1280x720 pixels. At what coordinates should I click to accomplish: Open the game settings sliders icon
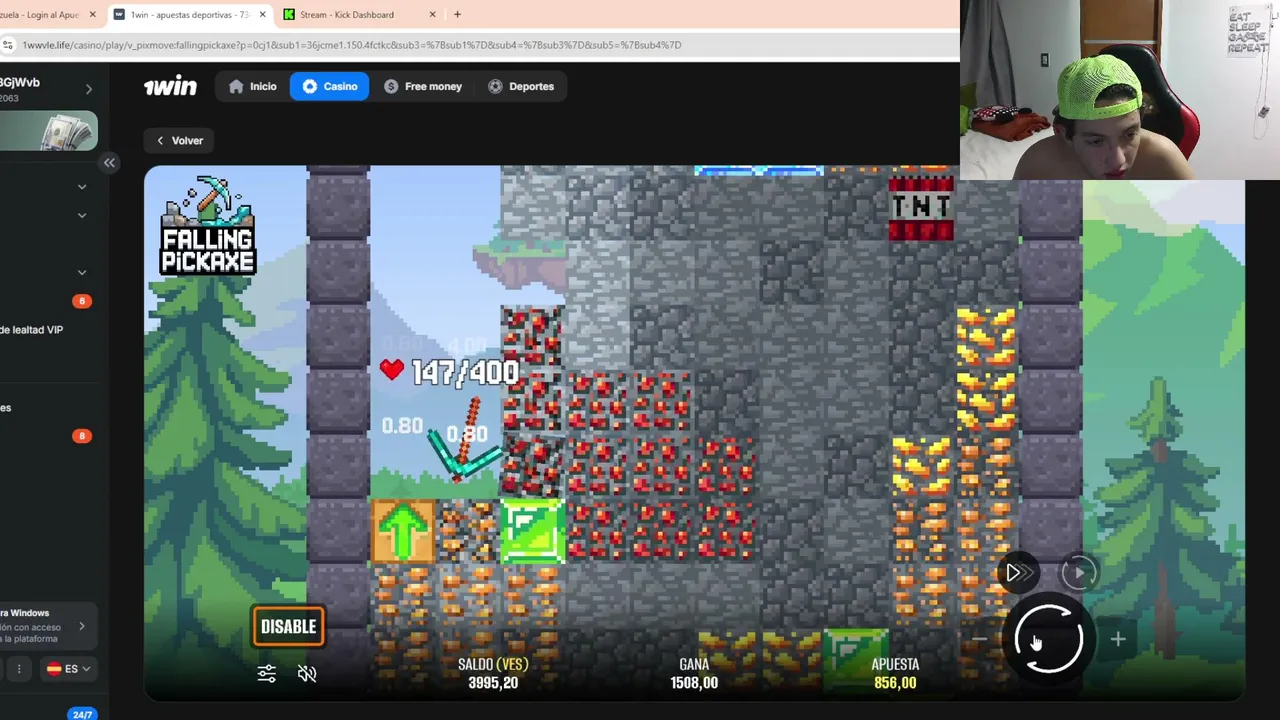click(x=266, y=673)
